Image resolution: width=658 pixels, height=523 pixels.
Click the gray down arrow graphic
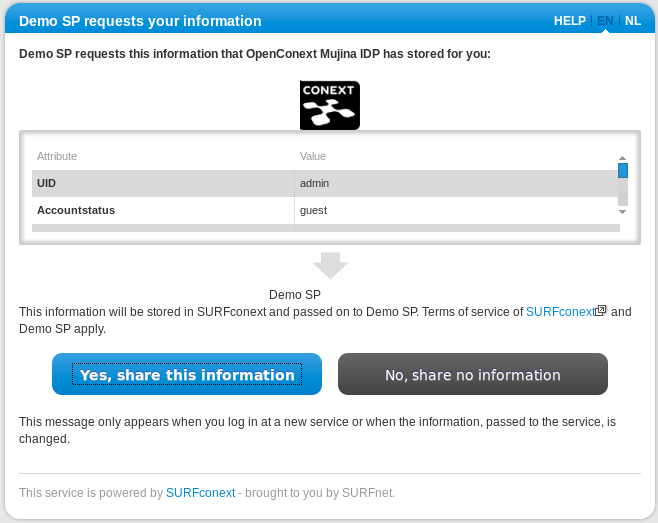tap(330, 266)
